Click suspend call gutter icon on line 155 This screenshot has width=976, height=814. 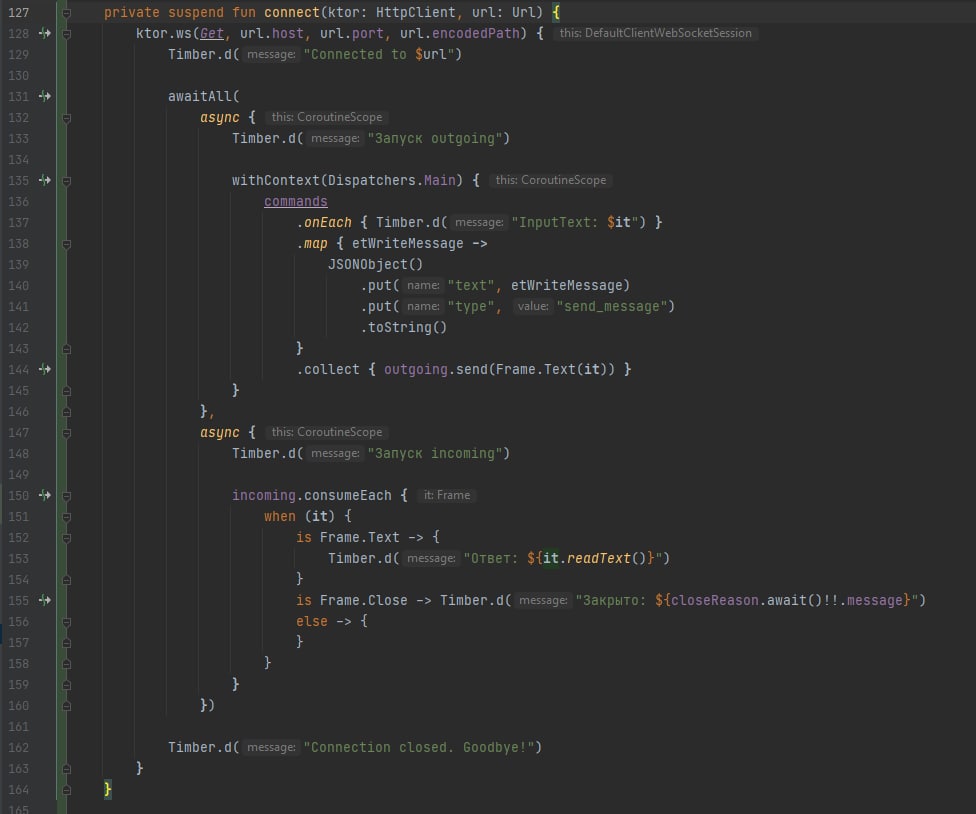tap(45, 600)
